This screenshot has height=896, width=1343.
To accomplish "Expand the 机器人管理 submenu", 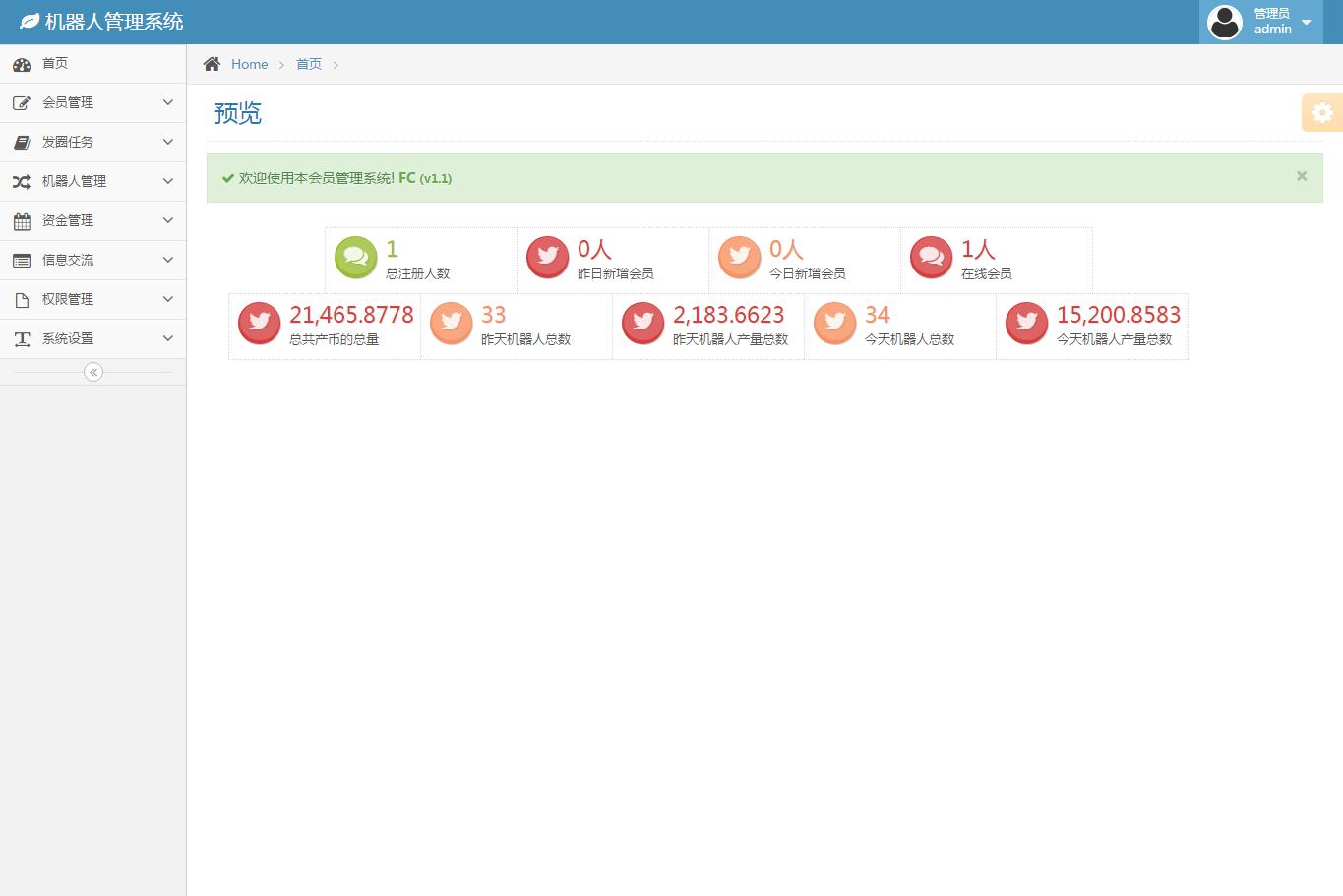I will click(92, 181).
